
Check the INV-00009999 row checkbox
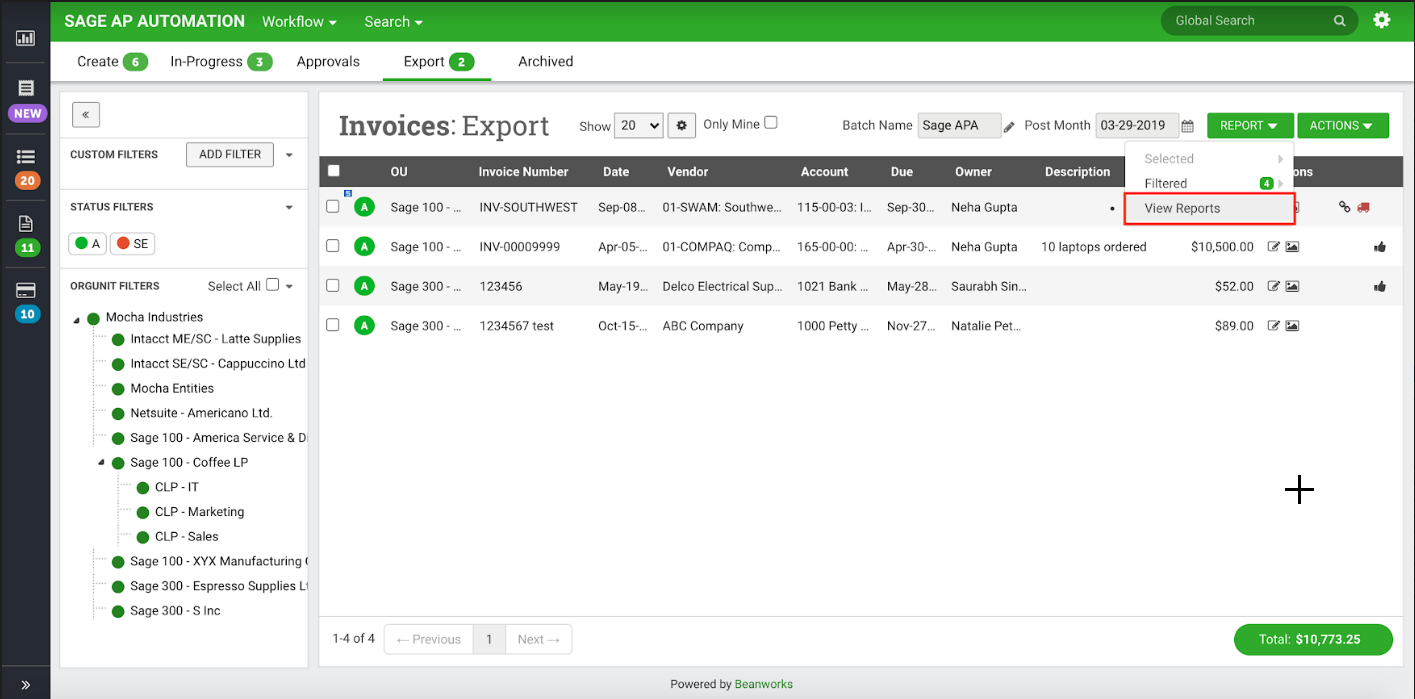(x=333, y=246)
